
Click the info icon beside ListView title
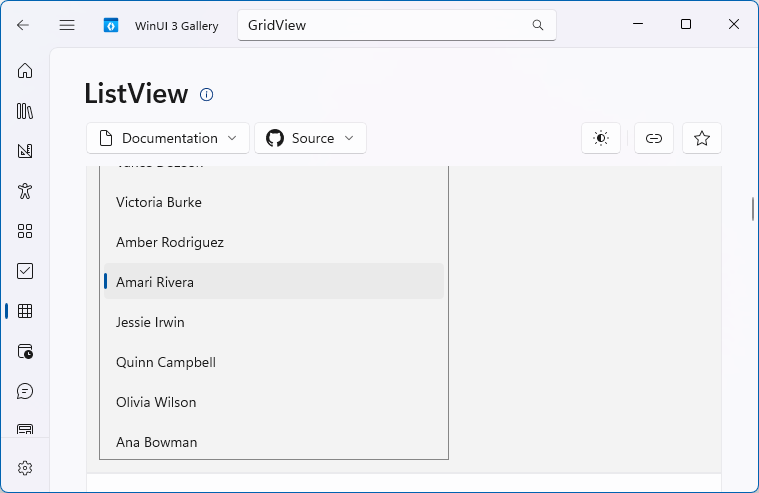(x=206, y=94)
